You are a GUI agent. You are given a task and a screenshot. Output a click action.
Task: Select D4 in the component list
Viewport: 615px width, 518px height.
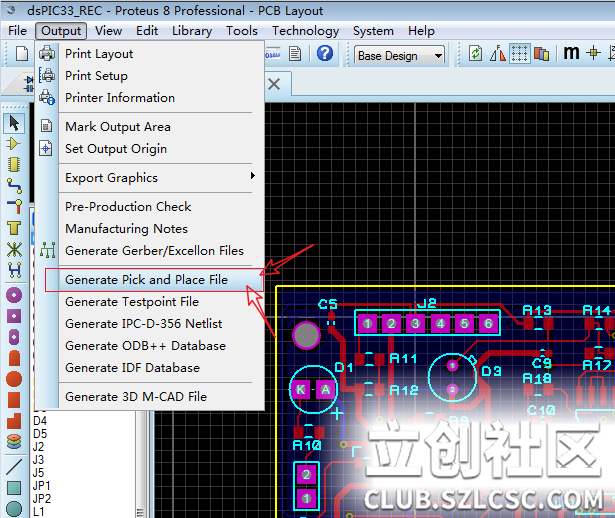tap(40, 421)
